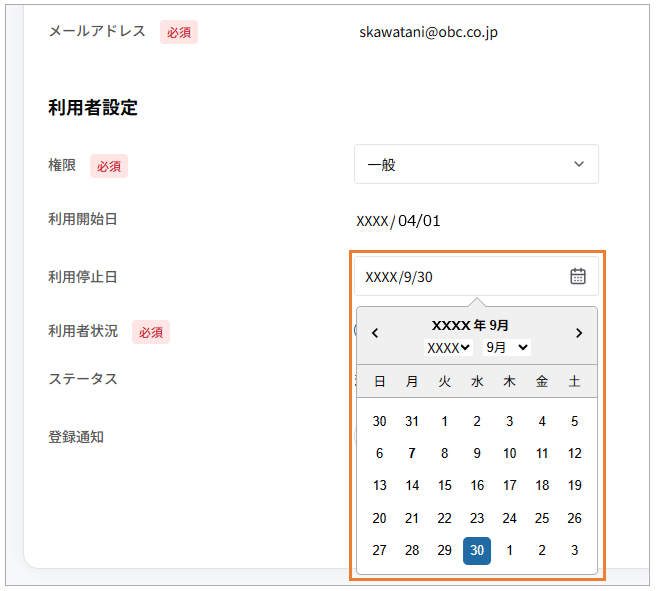The image size is (656, 591).
Task: Open the 9月 month dropdown
Action: (x=507, y=348)
